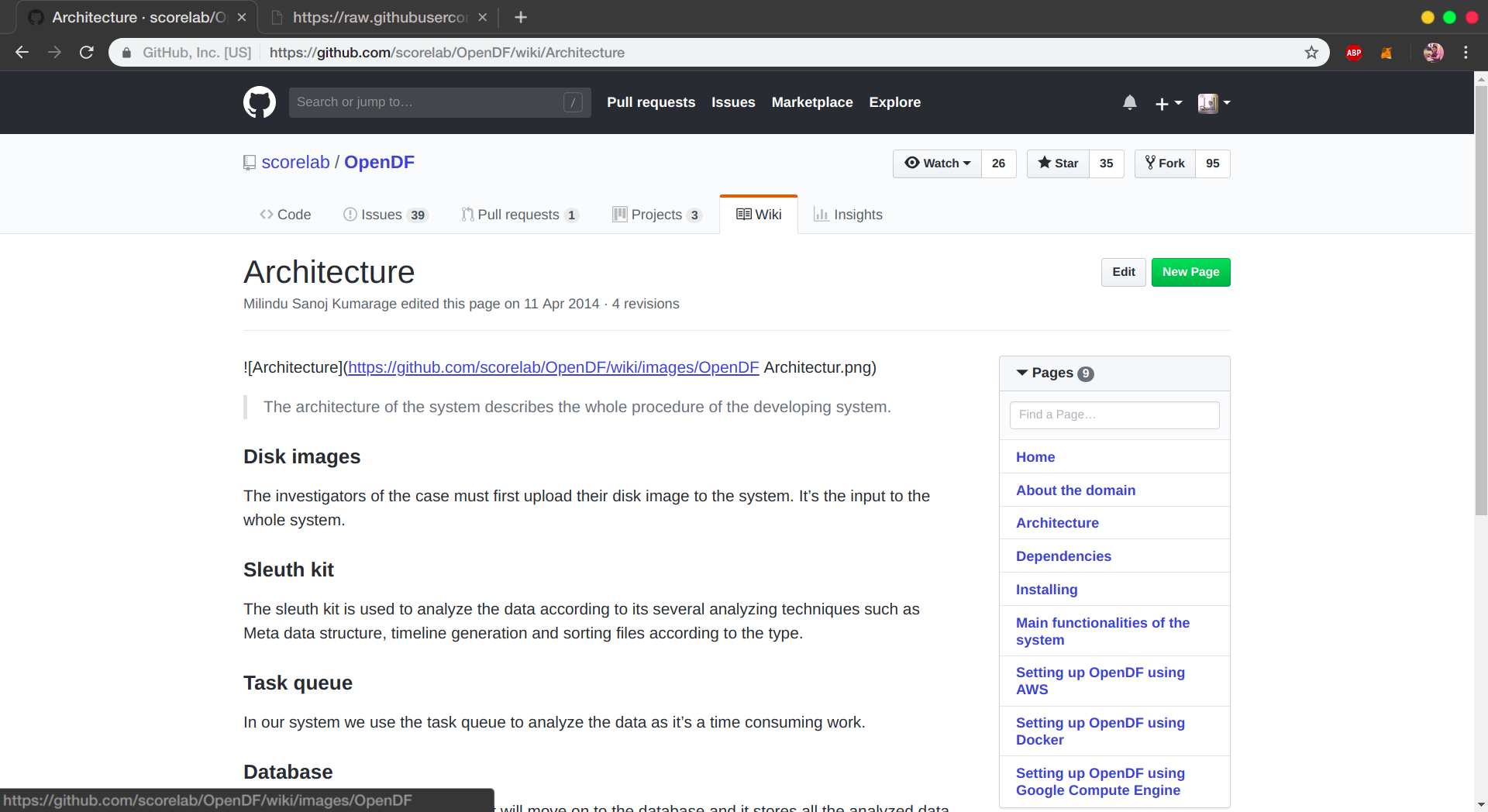Go to the OpenDF repository link
Screen dimensions: 1488x812
(379, 162)
